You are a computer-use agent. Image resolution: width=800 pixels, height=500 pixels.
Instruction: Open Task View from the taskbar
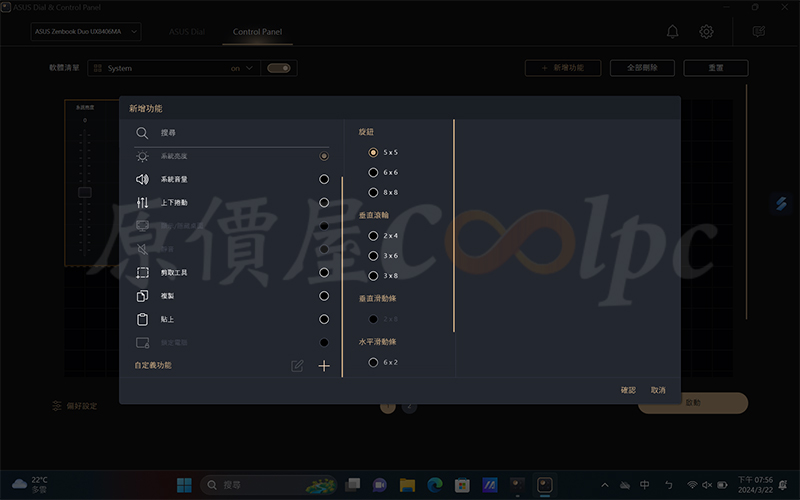pos(352,485)
